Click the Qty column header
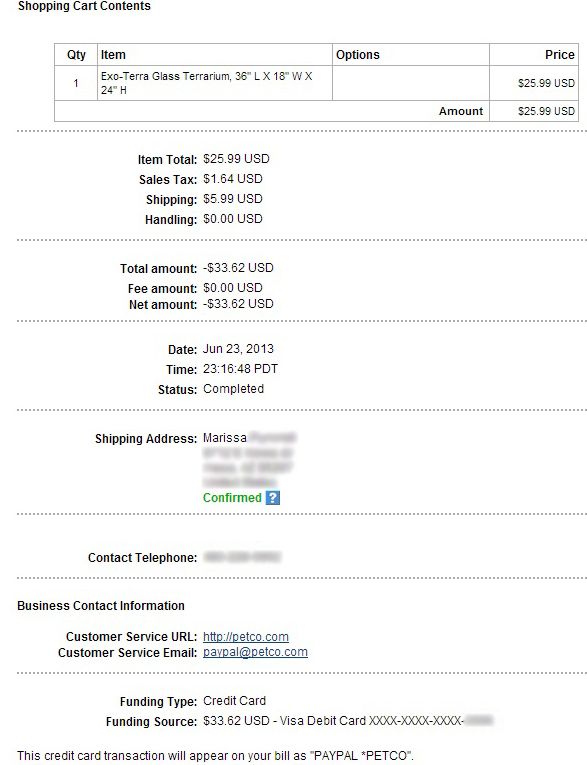The width and height of the screenshot is (587, 765). [76, 55]
